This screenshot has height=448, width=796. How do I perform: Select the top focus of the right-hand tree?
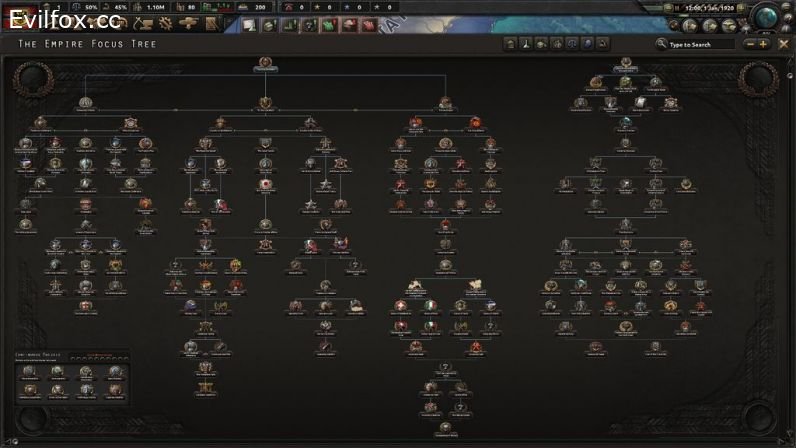point(626,66)
